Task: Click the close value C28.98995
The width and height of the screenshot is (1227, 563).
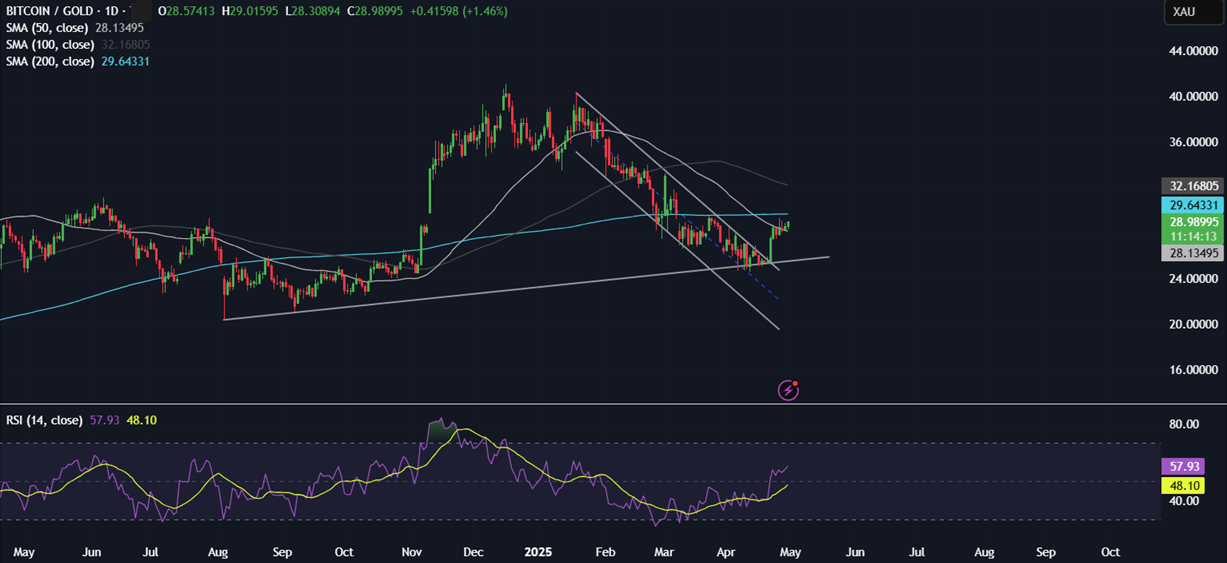Action: click(x=377, y=11)
